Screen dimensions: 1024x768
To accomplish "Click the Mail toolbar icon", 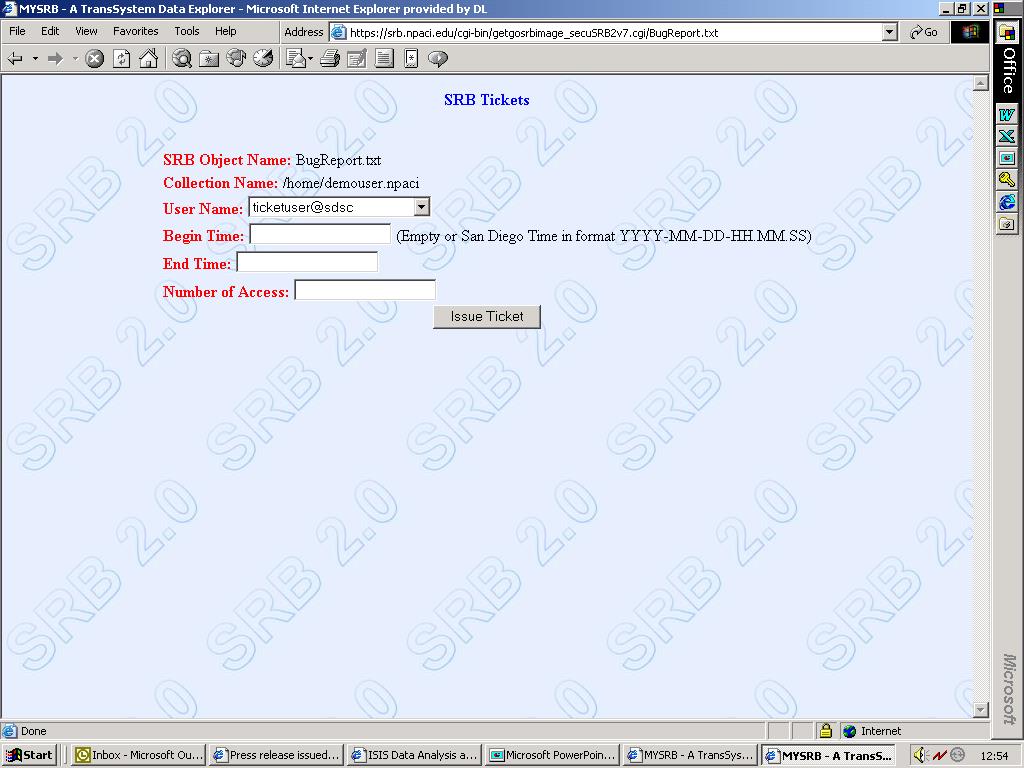I will [x=296, y=59].
